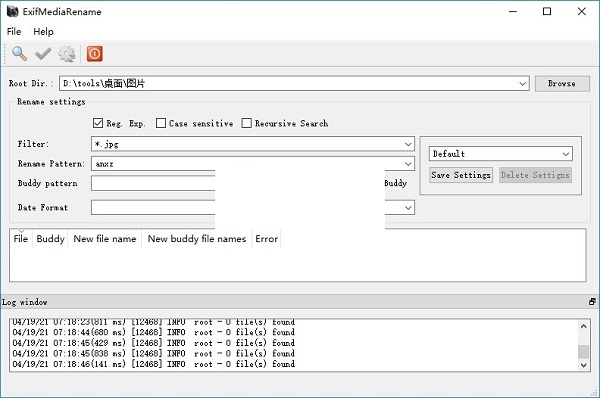The image size is (600, 398).
Task: Click the log window scrollbar thumb
Action: pos(583,351)
